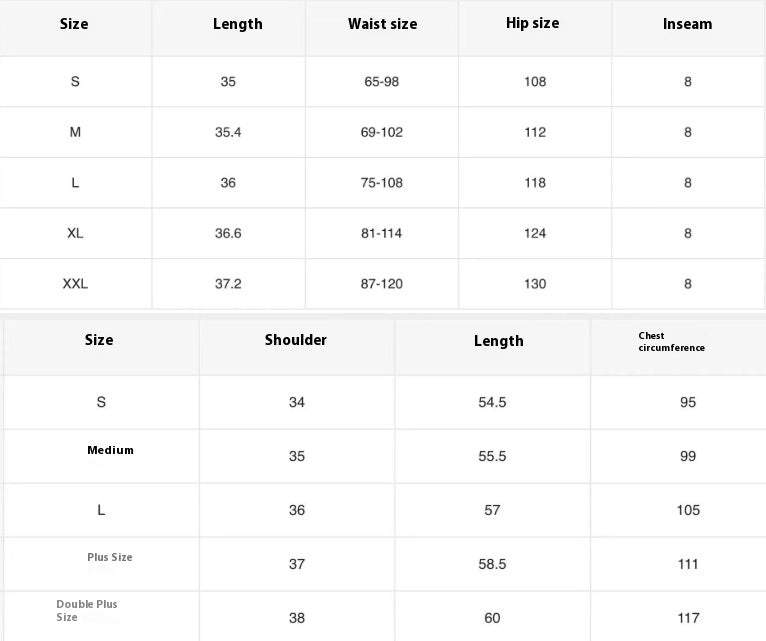This screenshot has width=766, height=641.
Task: Select the Plus Size row label
Action: click(x=110, y=557)
